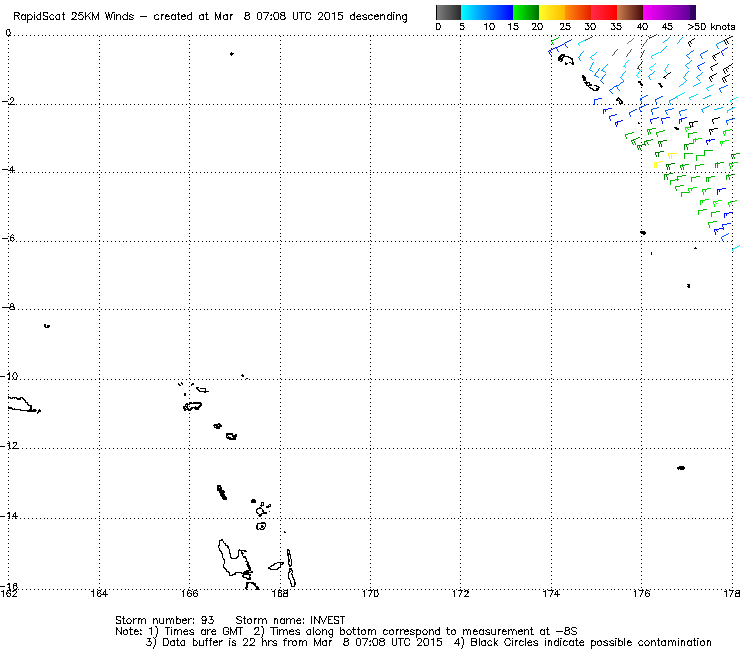Viewport: 740px width, 650px height.
Task: Click 'Storm number: 93' text
Action: coord(165,620)
